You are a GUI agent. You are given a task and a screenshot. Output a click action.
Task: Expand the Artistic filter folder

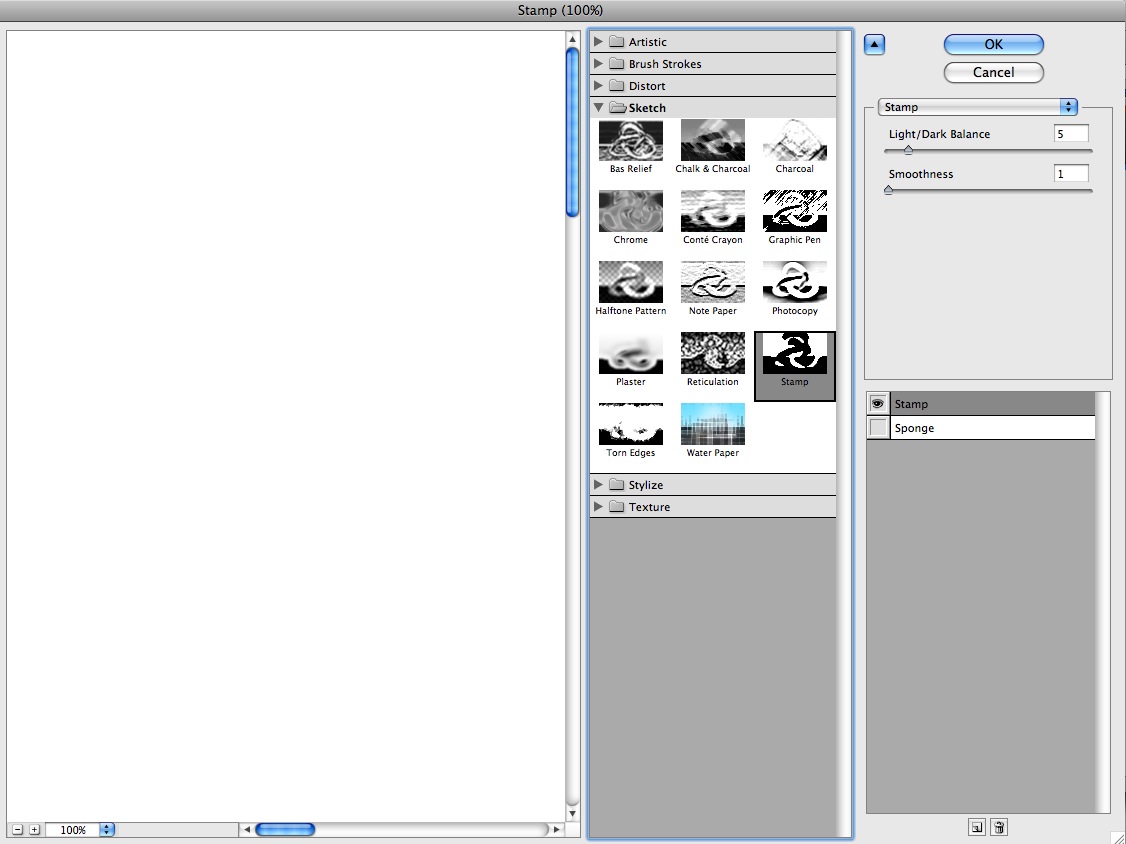(x=599, y=42)
